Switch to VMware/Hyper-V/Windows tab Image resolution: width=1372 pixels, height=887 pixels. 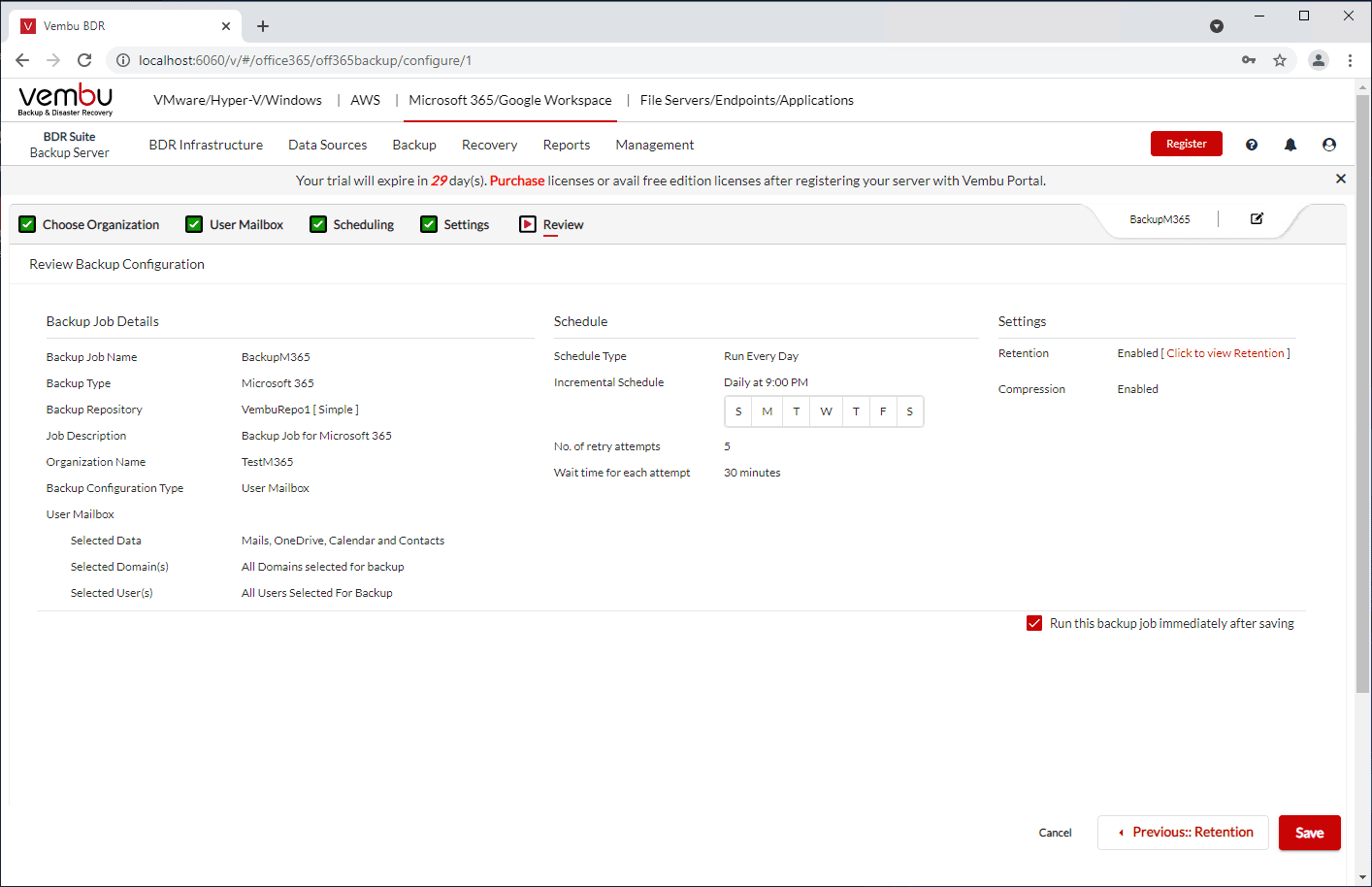(238, 100)
